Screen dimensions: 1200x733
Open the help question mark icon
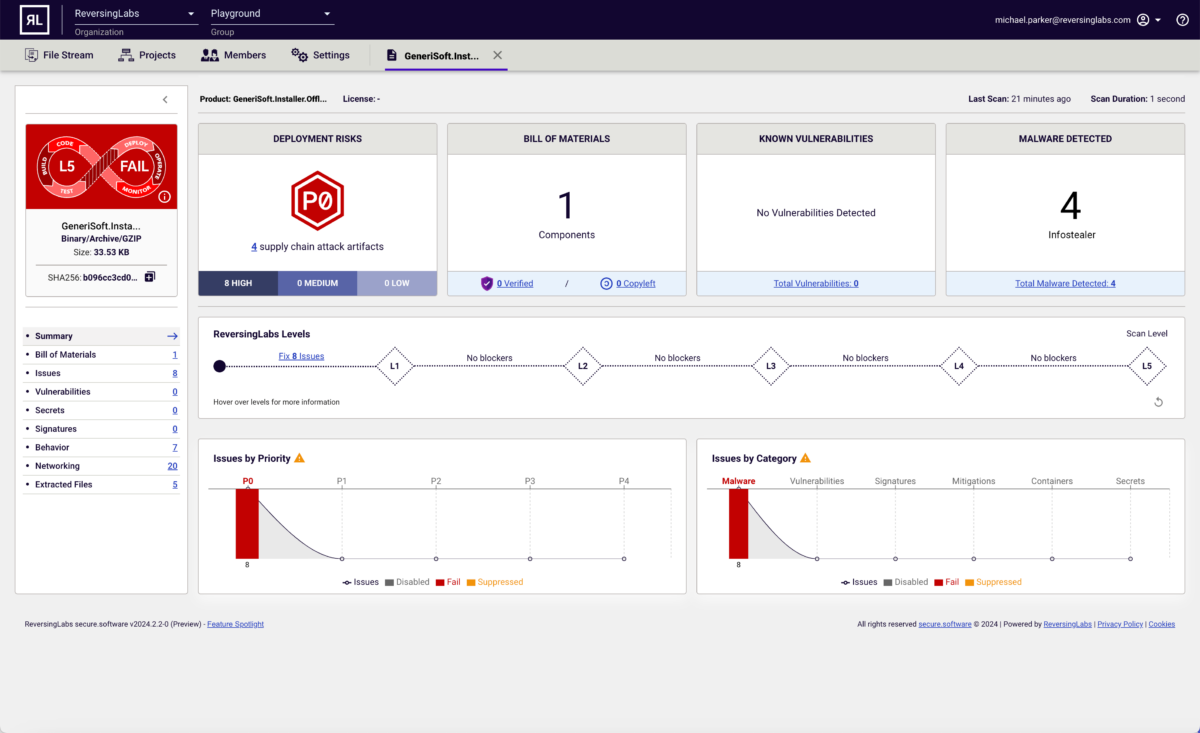(x=1182, y=20)
